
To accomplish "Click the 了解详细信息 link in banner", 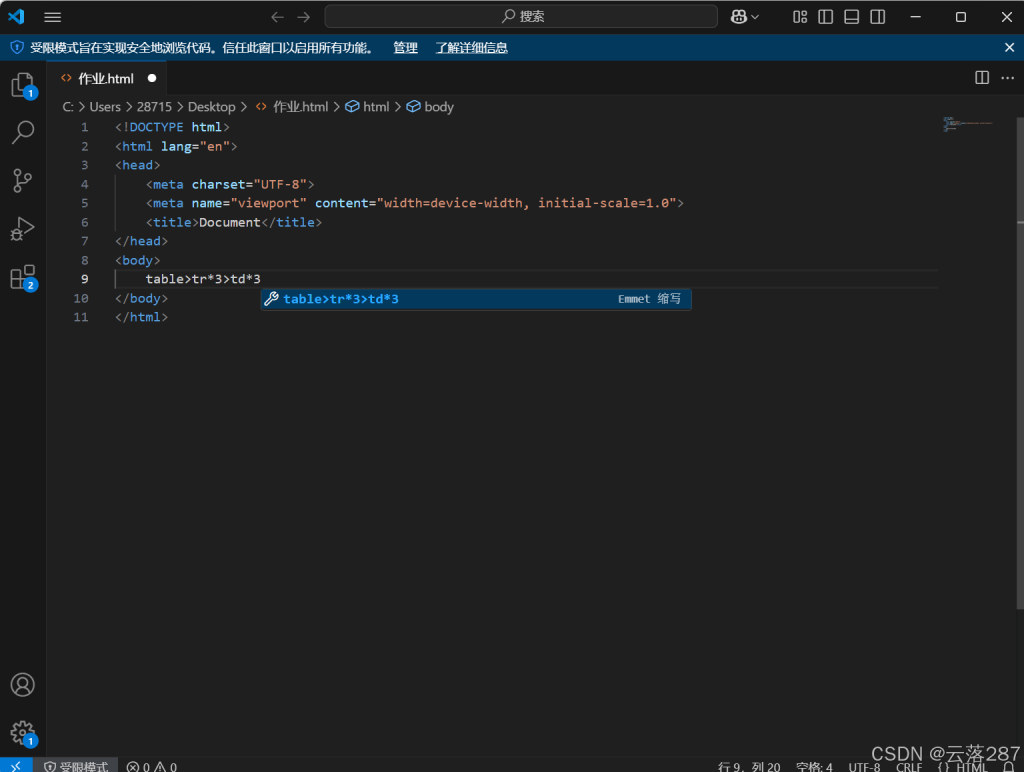I will coord(471,48).
